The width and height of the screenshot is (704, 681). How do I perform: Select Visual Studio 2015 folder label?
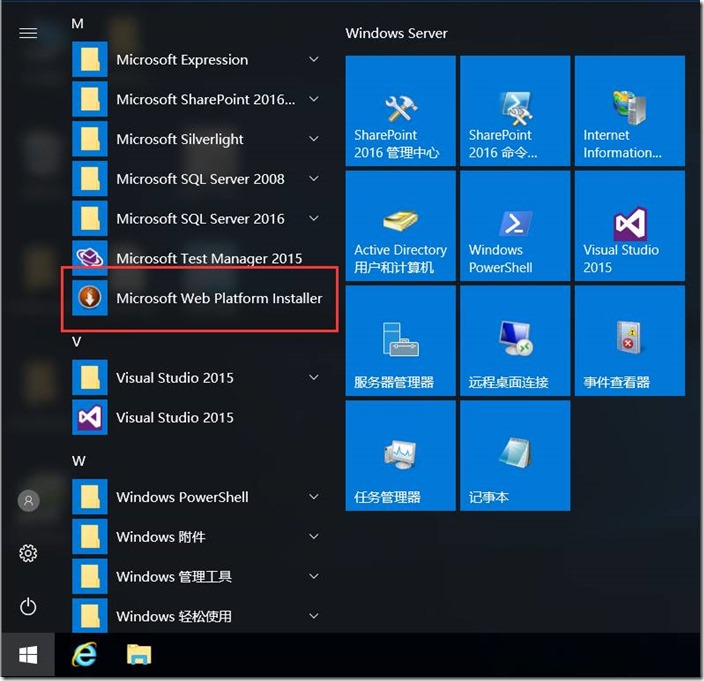tap(175, 378)
